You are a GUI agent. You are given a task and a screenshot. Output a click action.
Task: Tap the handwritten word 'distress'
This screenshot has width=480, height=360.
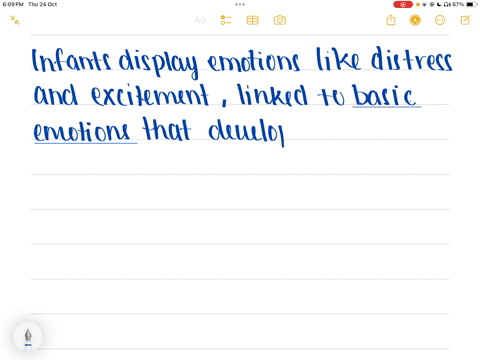pyautogui.click(x=412, y=59)
